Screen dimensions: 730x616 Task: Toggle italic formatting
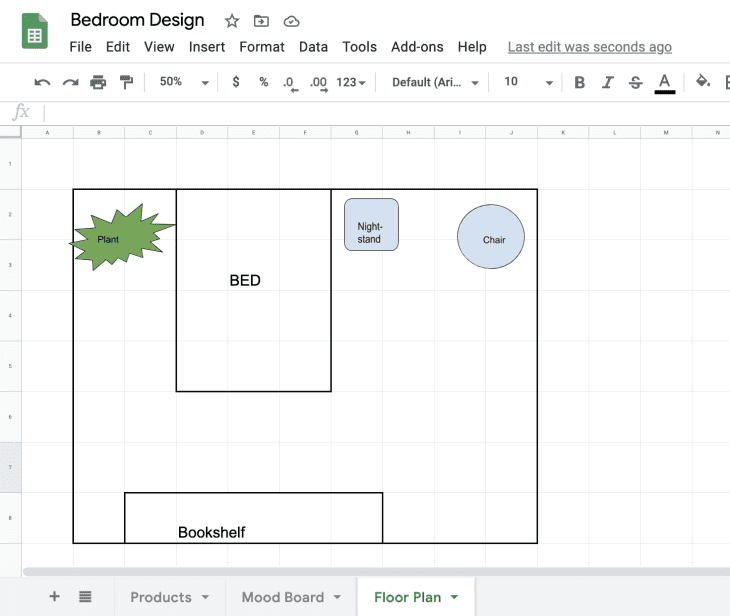(x=607, y=82)
